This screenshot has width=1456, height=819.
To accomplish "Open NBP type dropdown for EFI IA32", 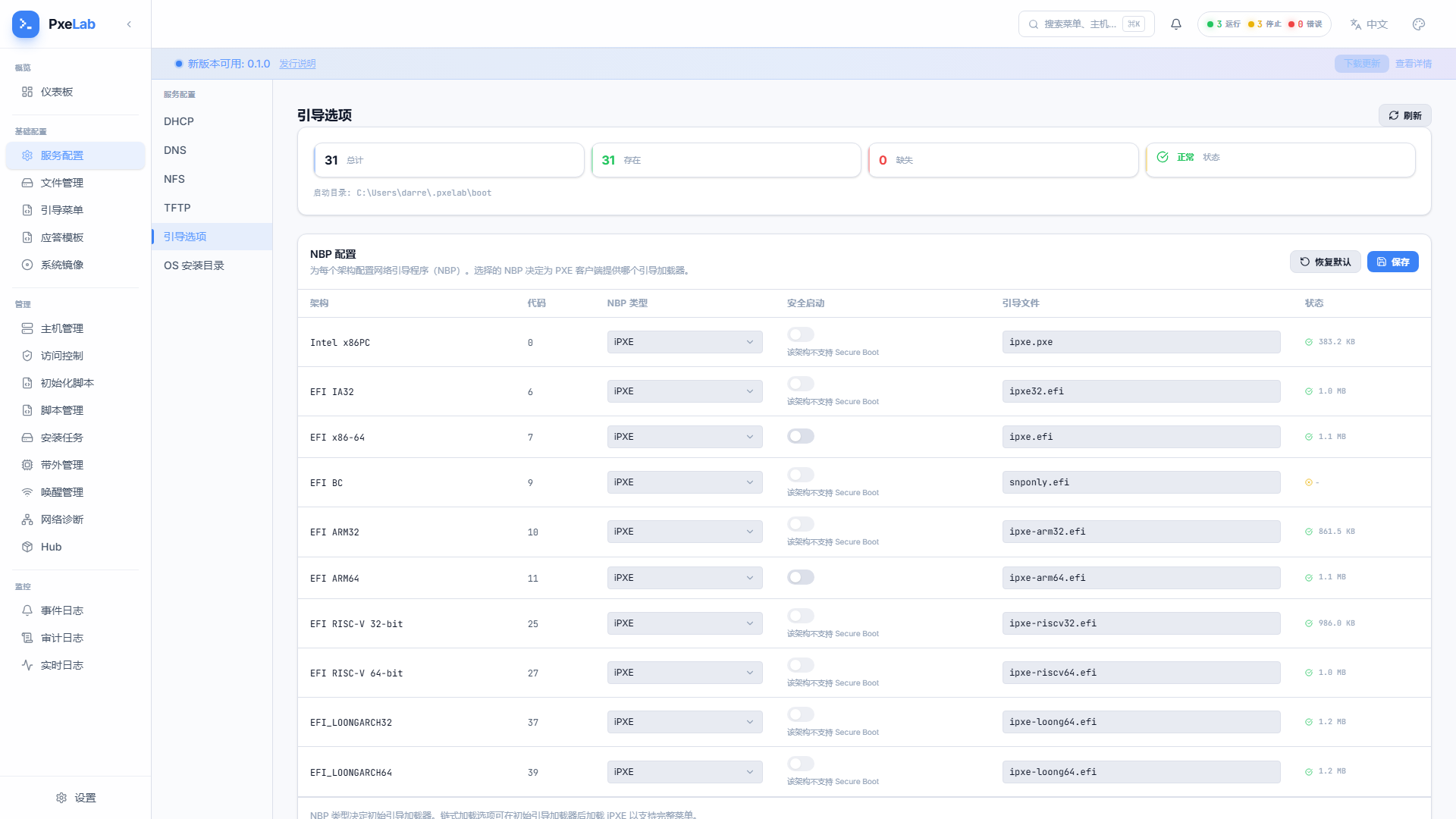I will click(x=685, y=391).
